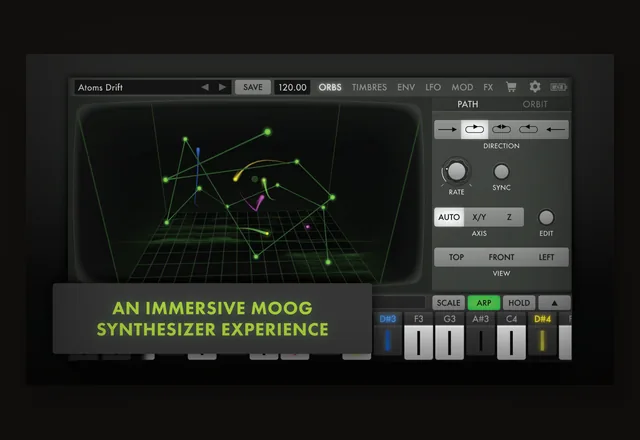This screenshot has width=640, height=440.
Task: Select backward one-shot direction arrow
Action: pyautogui.click(x=555, y=129)
